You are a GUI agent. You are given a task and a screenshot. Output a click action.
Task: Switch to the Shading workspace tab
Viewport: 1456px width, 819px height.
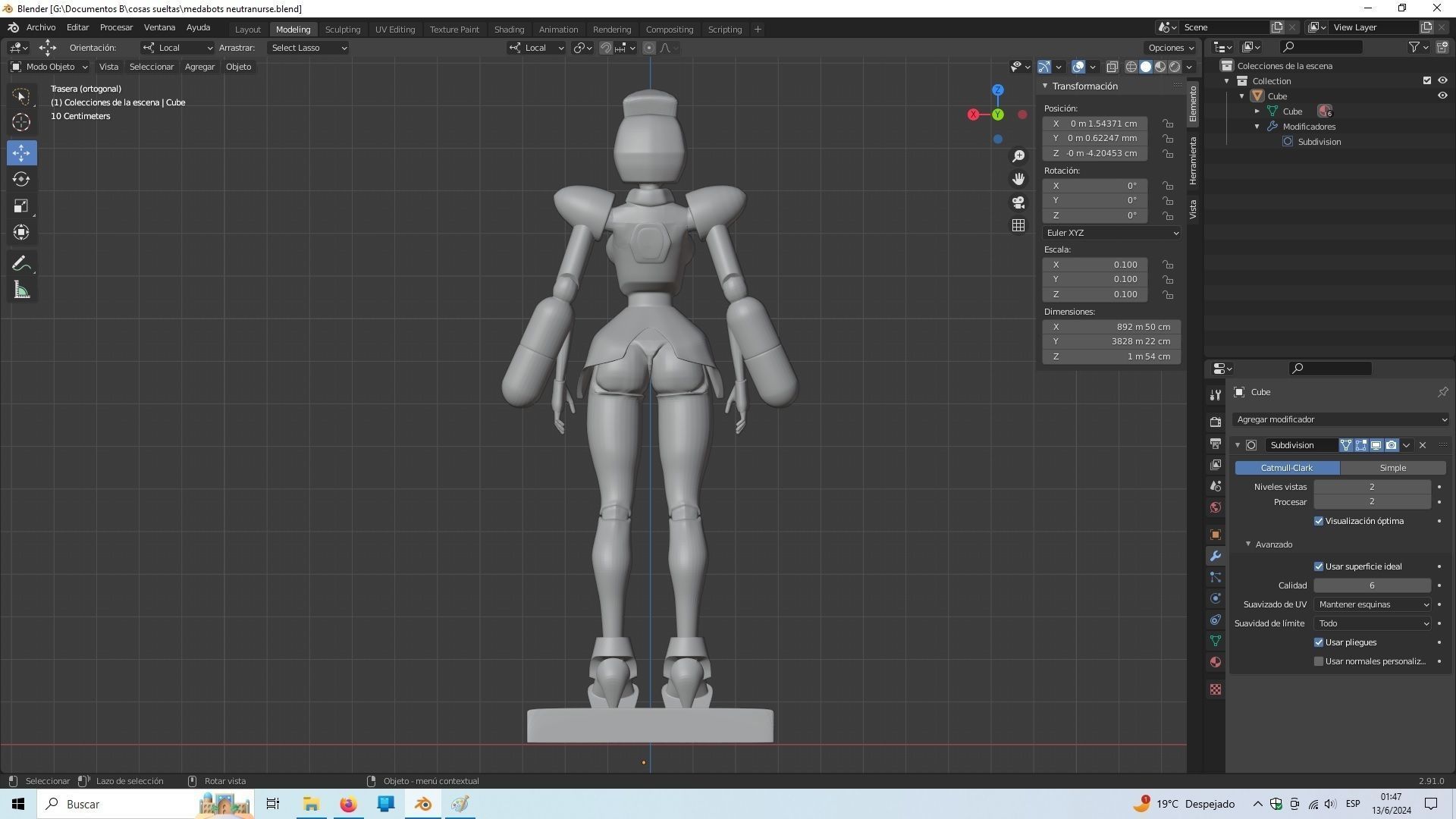[509, 30]
